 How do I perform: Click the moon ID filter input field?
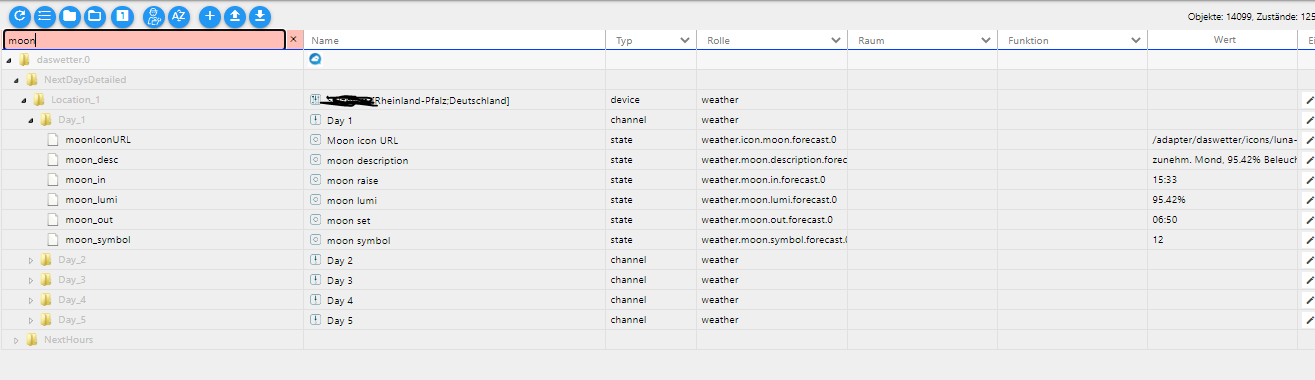(x=144, y=40)
